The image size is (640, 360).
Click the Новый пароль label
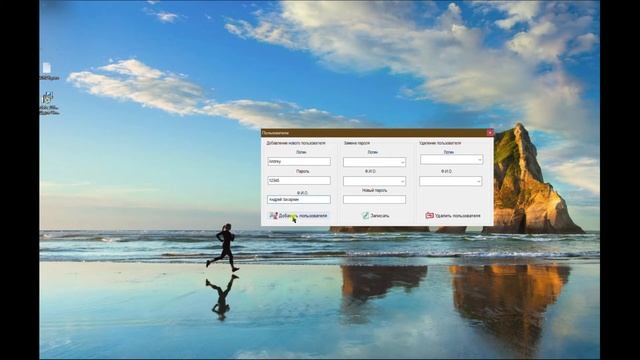click(x=374, y=190)
